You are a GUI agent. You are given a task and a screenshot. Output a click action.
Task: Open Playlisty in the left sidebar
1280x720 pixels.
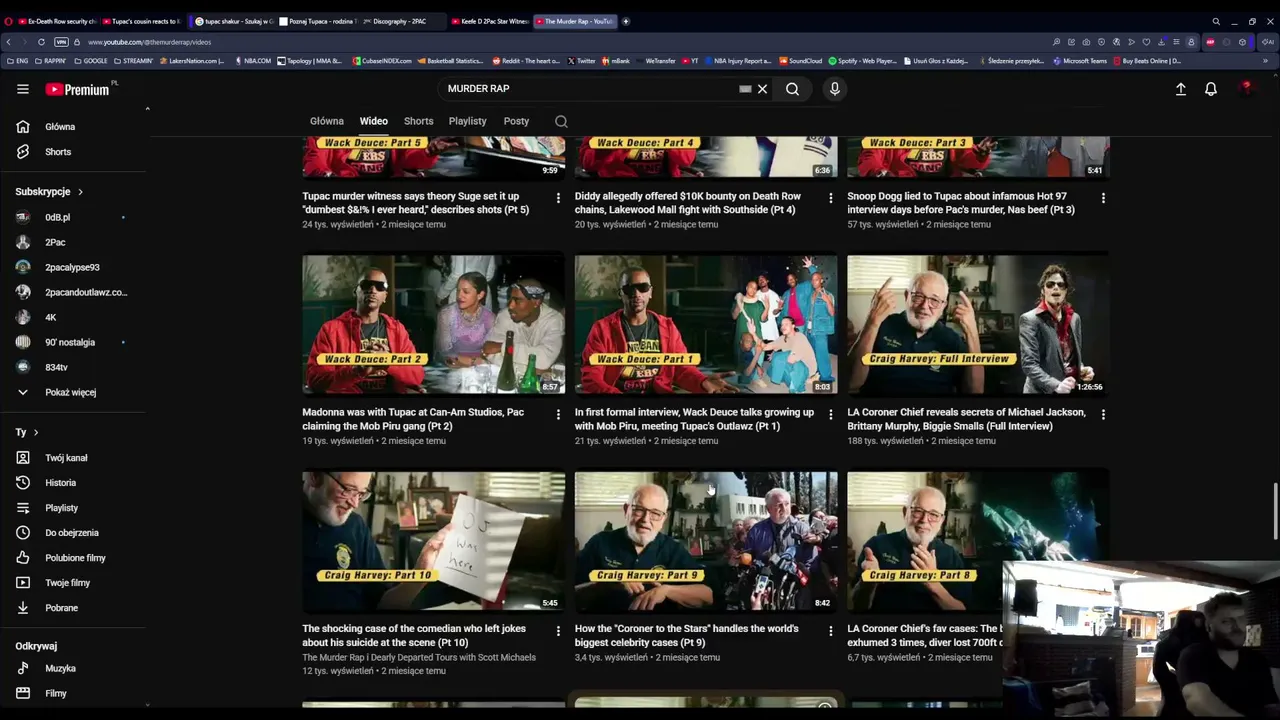pyautogui.click(x=61, y=508)
